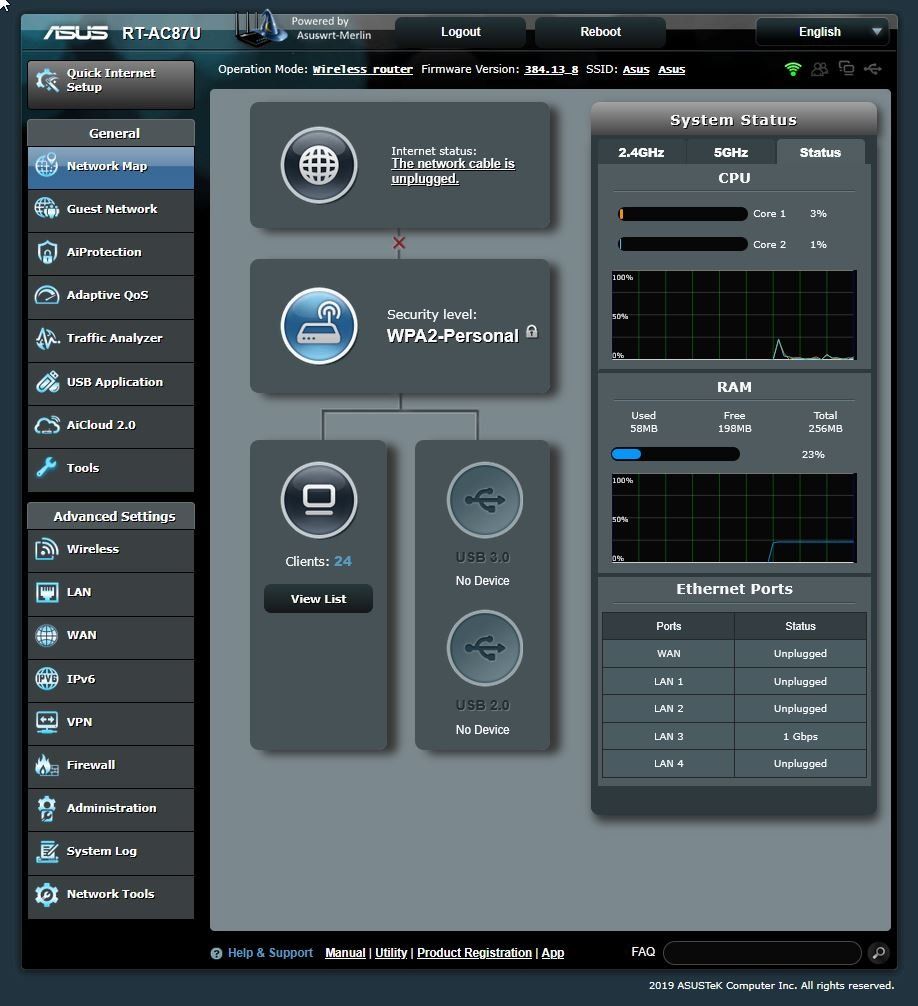Viewport: 918px width, 1006px height.
Task: Select the router security level icon
Action: click(x=319, y=326)
